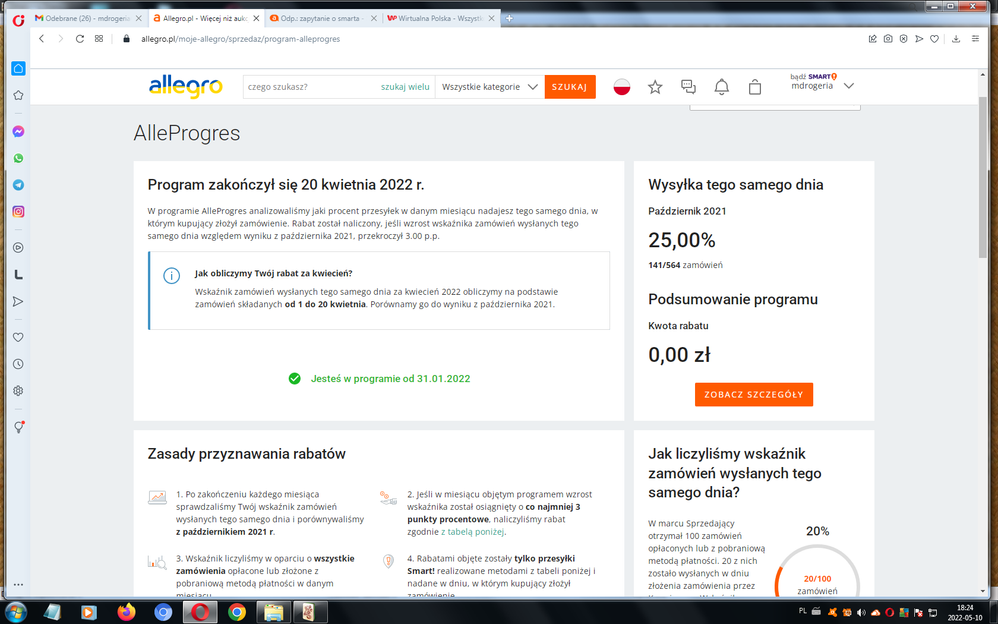Click the 0,00 zł rabat amount

pos(679,355)
